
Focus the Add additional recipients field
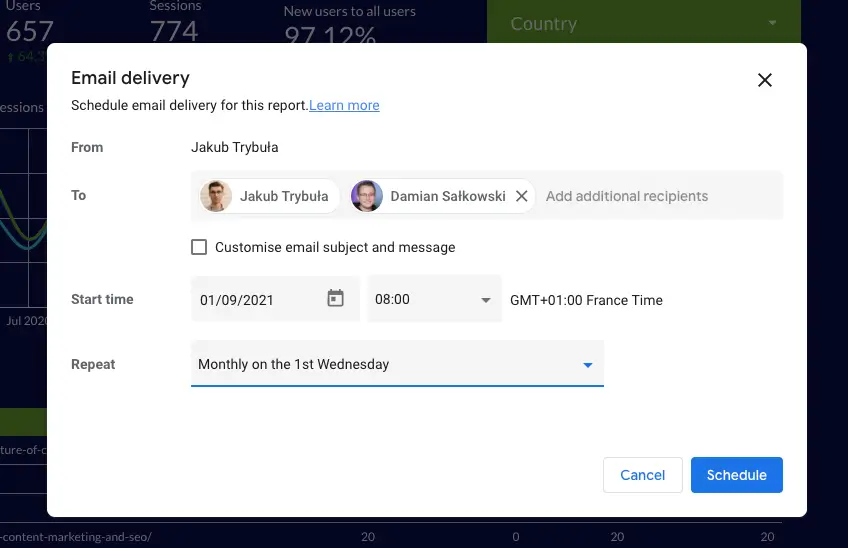click(x=626, y=196)
